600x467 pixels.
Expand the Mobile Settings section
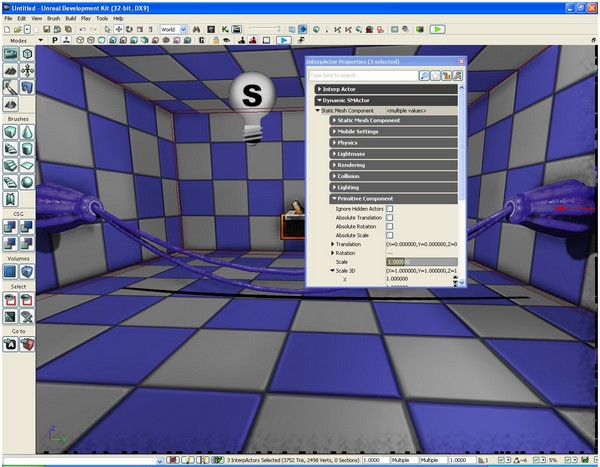393,131
